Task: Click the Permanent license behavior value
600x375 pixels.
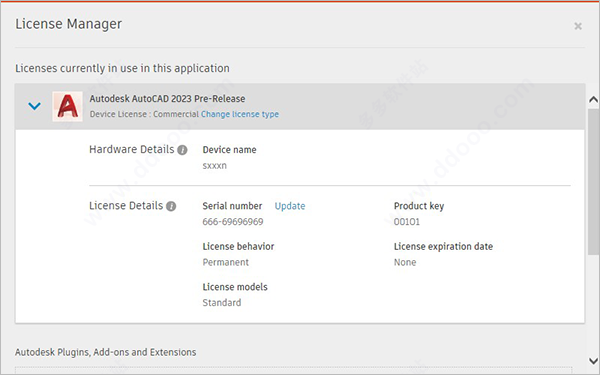Action: [226, 262]
